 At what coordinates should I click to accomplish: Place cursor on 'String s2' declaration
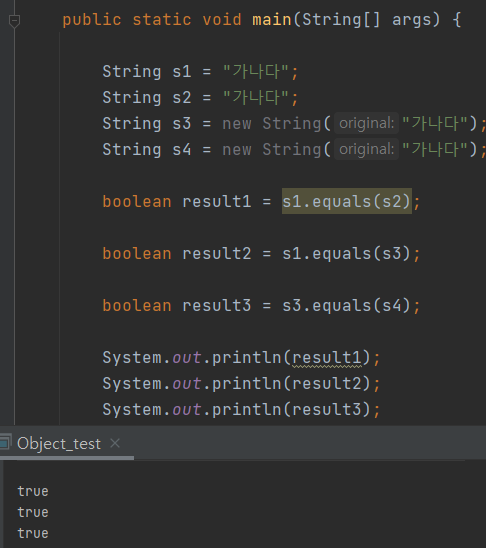pyautogui.click(x=147, y=98)
